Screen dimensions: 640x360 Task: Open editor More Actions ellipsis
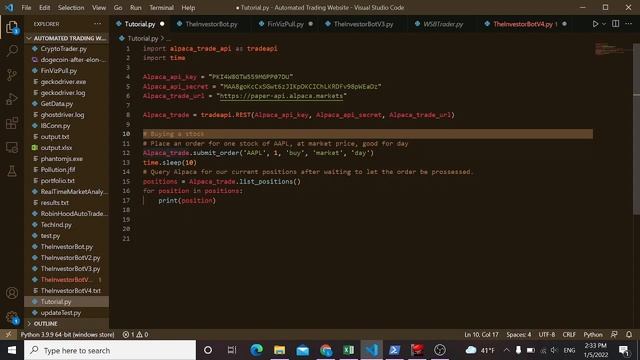(x=629, y=24)
